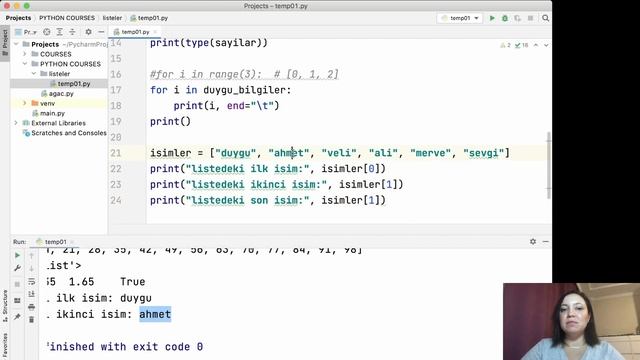
Task: Click the temp01.py breadcrumb
Action: pyautogui.click(x=149, y=18)
